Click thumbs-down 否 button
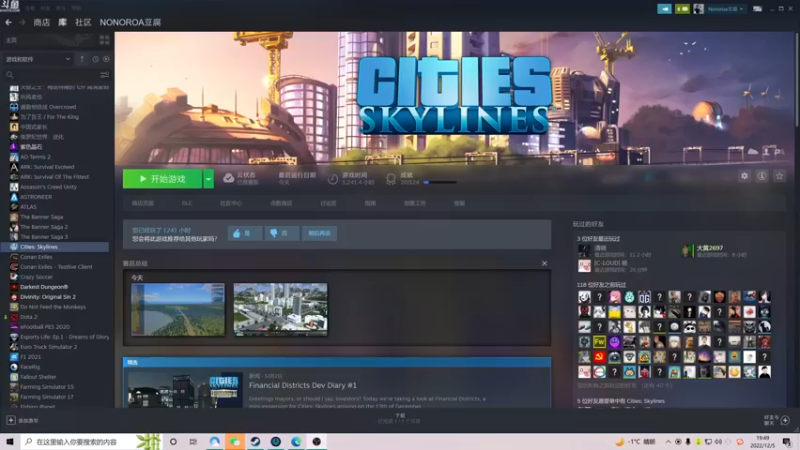The width and height of the screenshot is (800, 450). pyautogui.click(x=282, y=233)
